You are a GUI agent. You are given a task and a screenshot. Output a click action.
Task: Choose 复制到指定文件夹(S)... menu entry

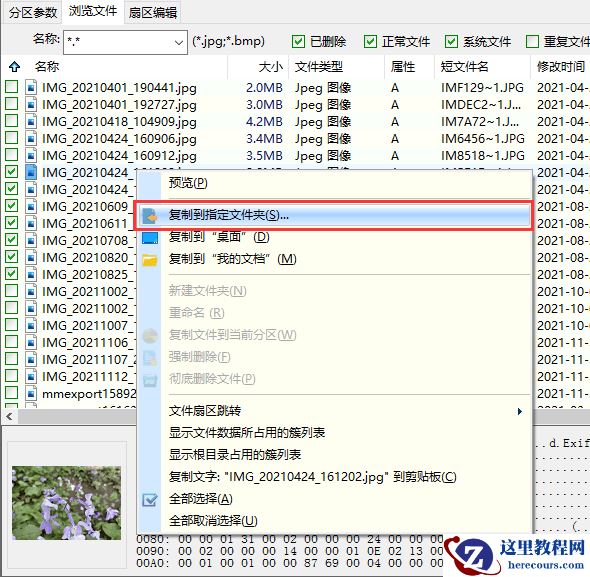point(334,215)
